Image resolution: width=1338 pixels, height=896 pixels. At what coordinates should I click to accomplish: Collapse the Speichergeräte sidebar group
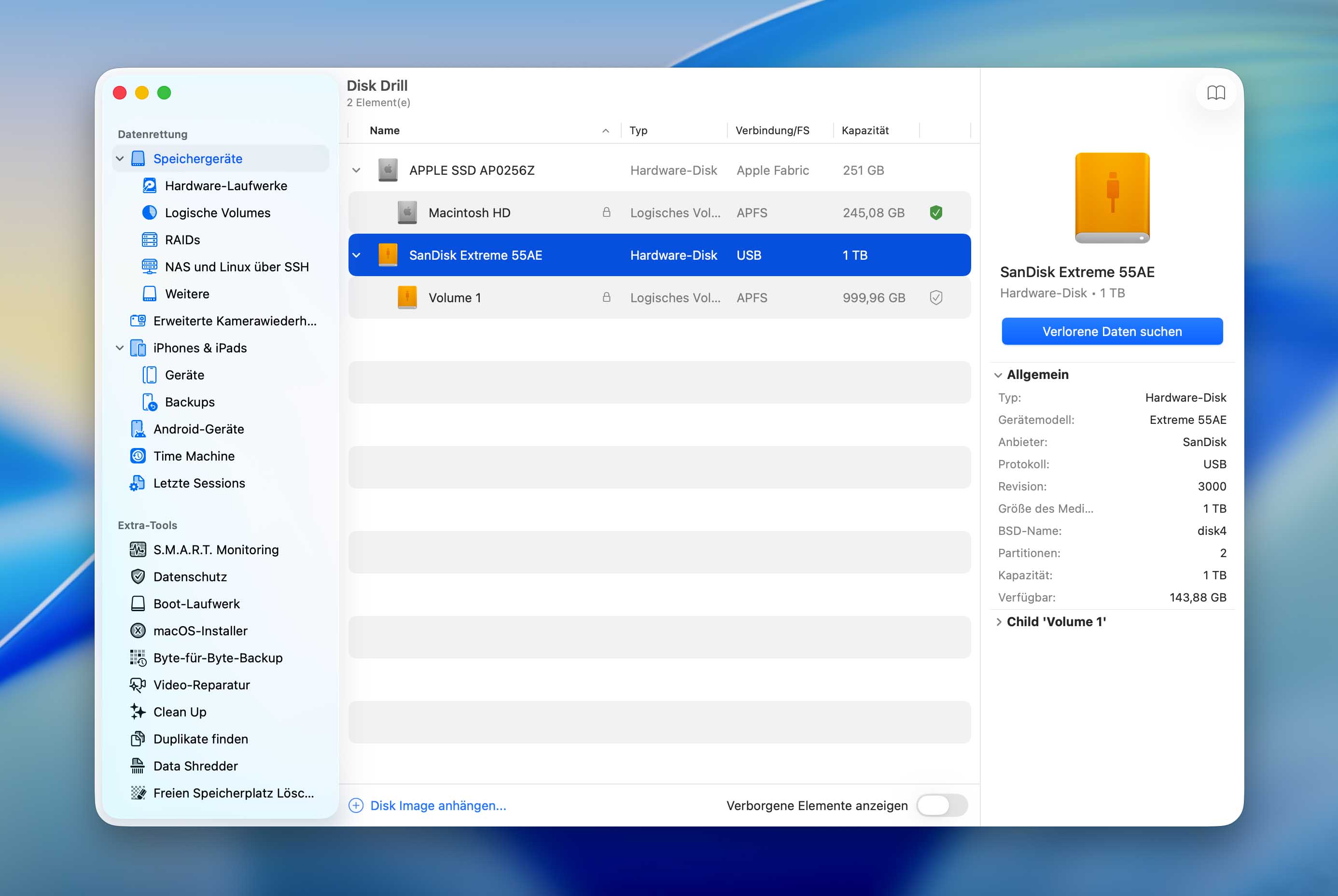pyautogui.click(x=119, y=159)
